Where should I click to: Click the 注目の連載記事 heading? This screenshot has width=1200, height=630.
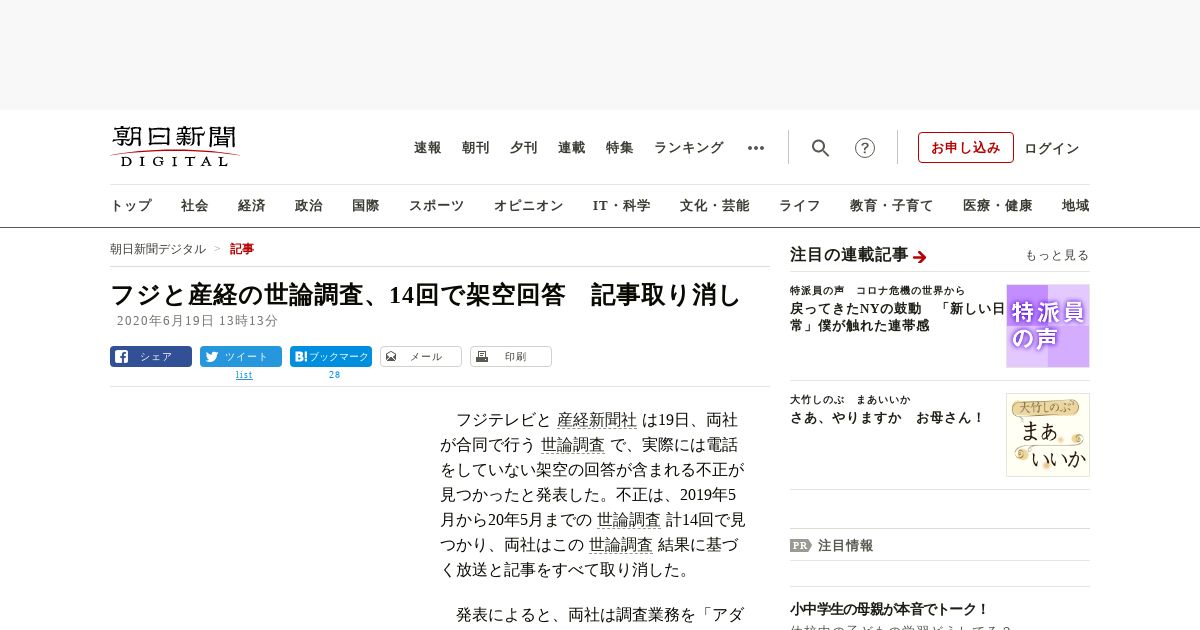click(x=849, y=255)
